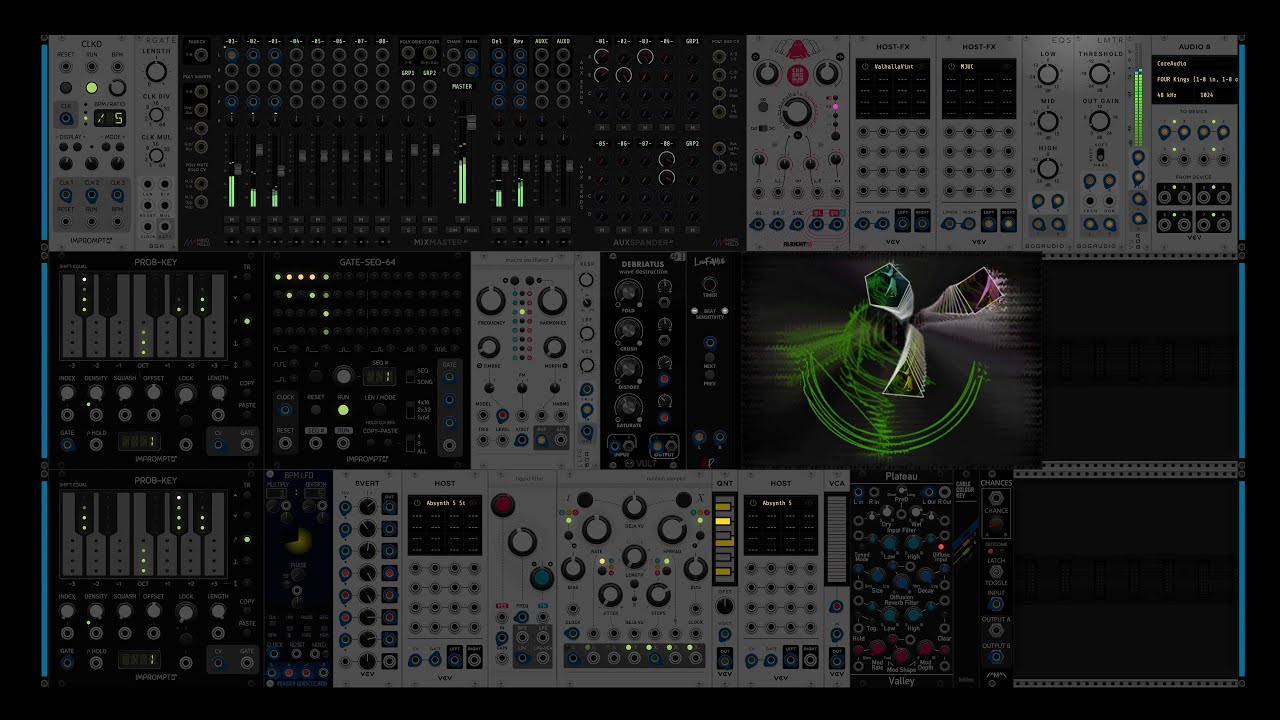Screen dimensions: 1280x720
Task: Open the 48 kHz sample rate selector
Action: pyautogui.click(x=1174, y=95)
